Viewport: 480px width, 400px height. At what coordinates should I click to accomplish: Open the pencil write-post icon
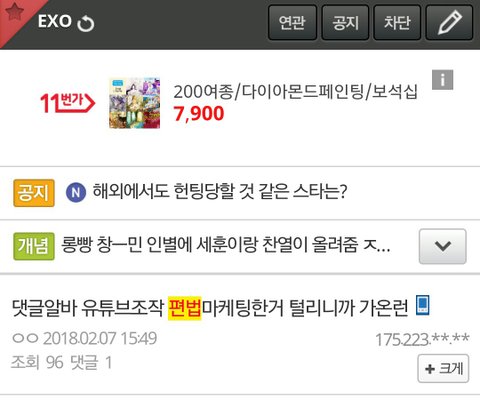[449, 22]
